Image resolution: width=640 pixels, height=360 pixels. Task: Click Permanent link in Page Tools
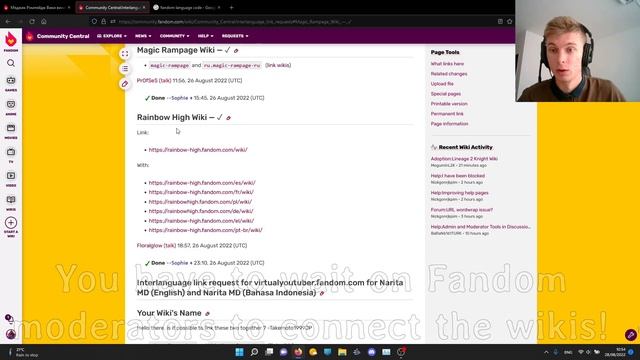pos(447,114)
